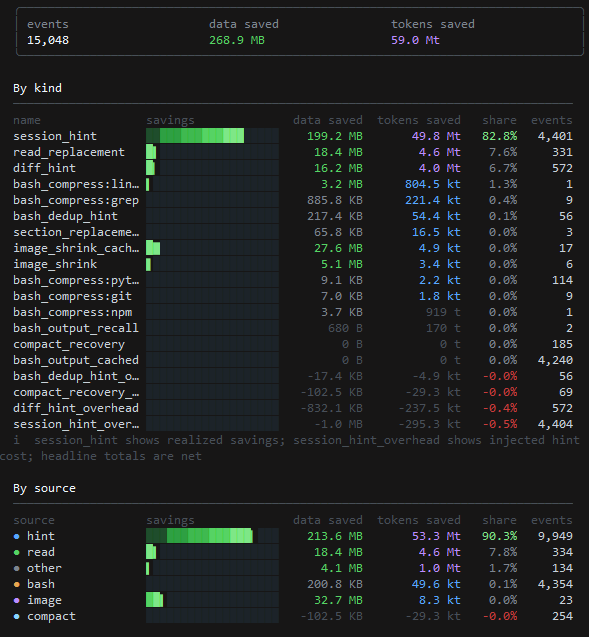Click the read_replacement row name
The height and width of the screenshot is (637, 589).
(69, 152)
